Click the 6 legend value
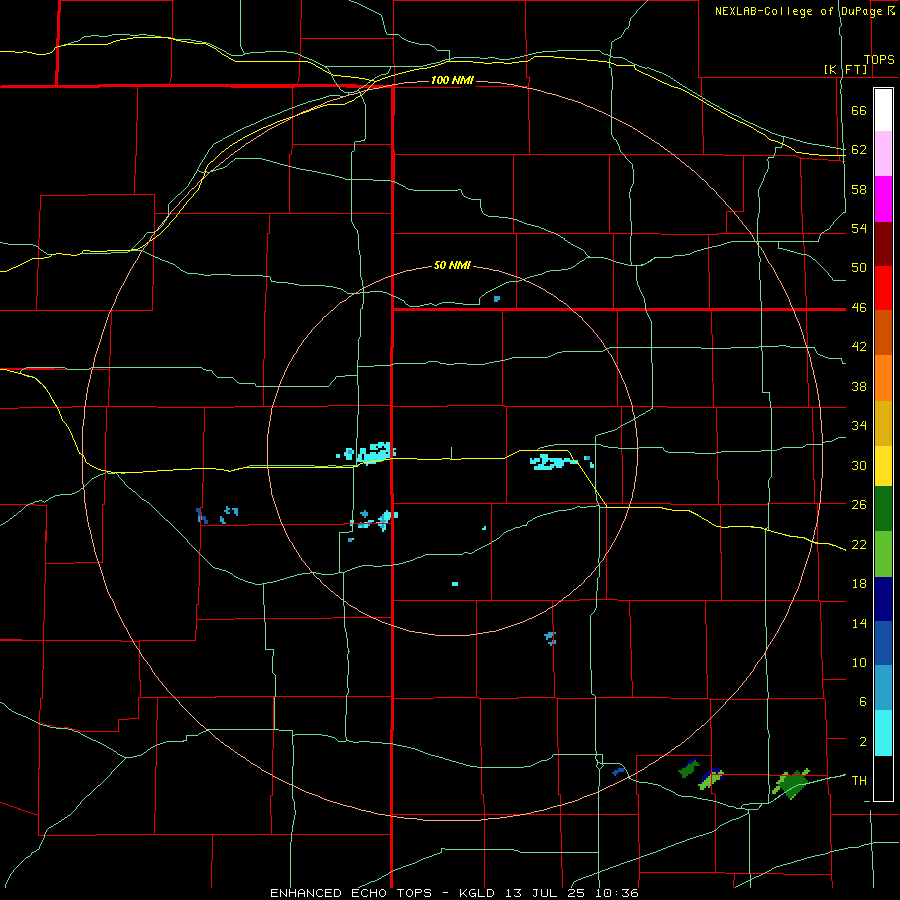The height and width of the screenshot is (900, 900). point(863,702)
